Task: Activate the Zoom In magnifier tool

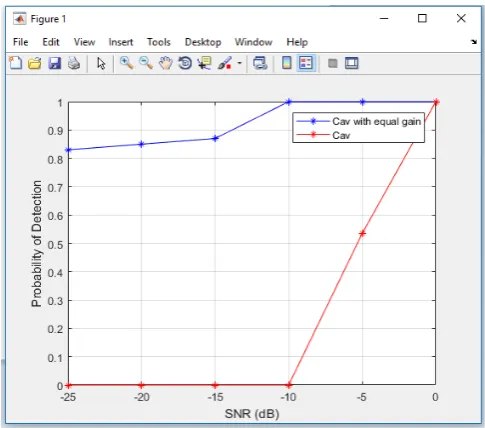Action: [x=127, y=63]
